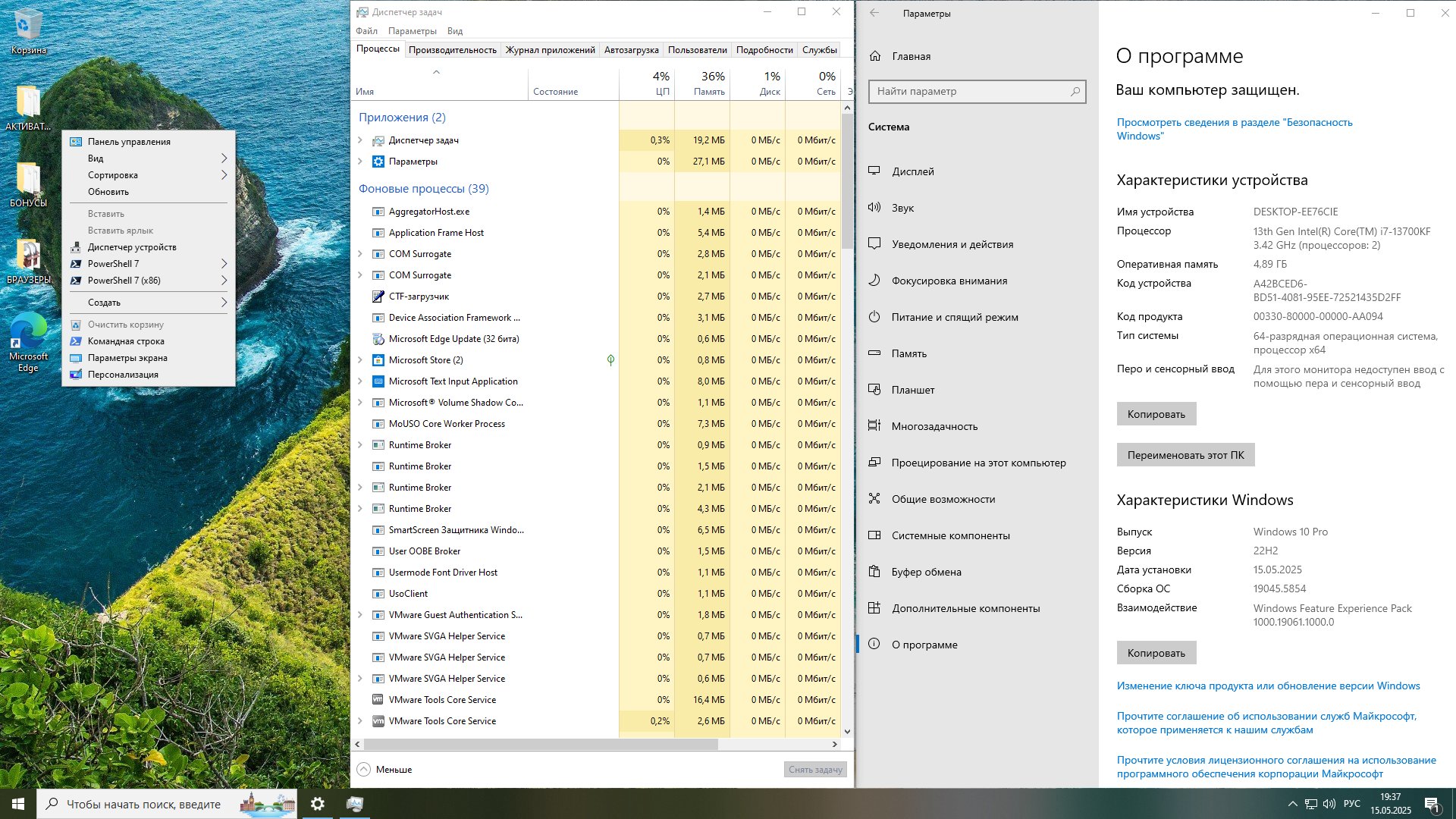1456x819 pixels.
Task: Sort processes by ЦП column header
Action: click(647, 83)
